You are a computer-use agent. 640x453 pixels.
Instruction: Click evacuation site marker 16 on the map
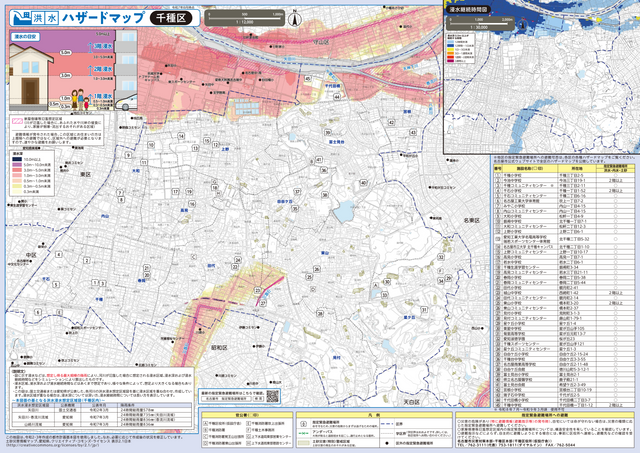click(x=192, y=204)
